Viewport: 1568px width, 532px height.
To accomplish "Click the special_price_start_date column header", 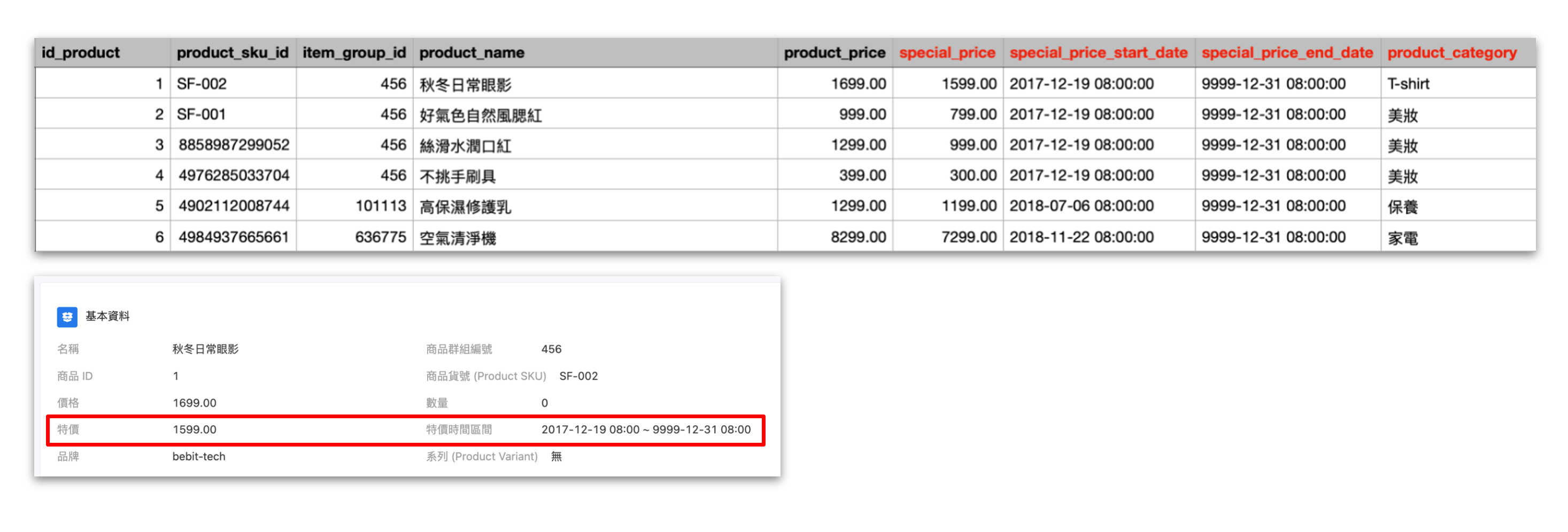I will [x=1098, y=52].
